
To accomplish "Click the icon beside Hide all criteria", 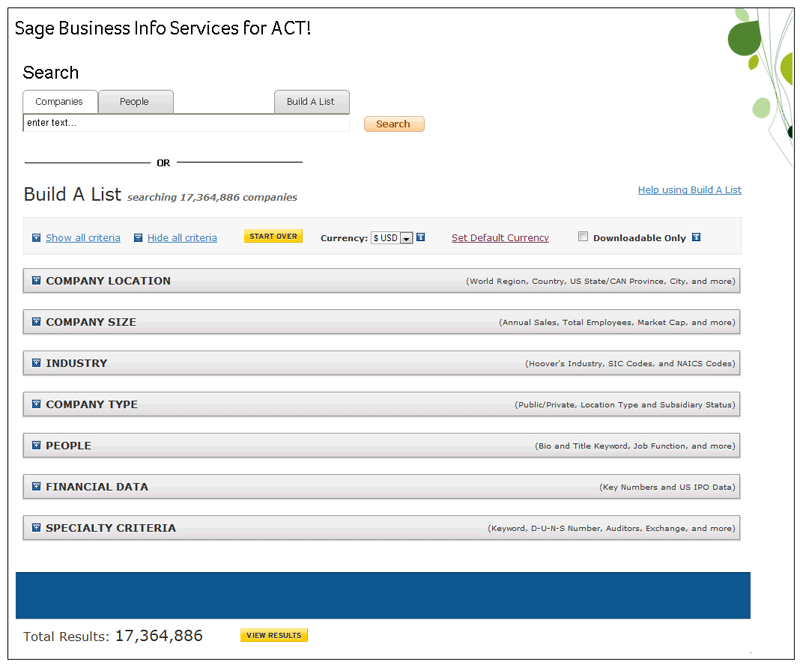I will point(138,238).
